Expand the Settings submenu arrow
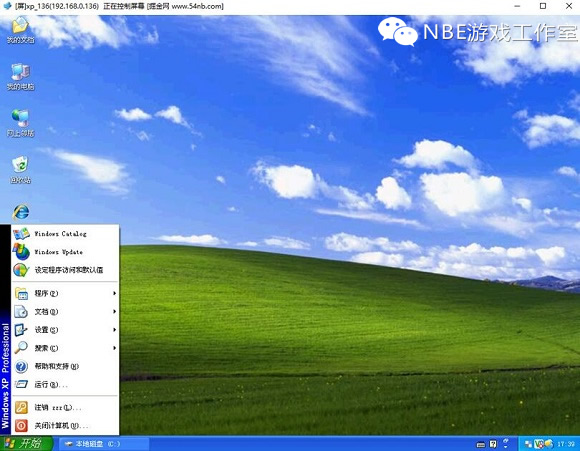 114,330
